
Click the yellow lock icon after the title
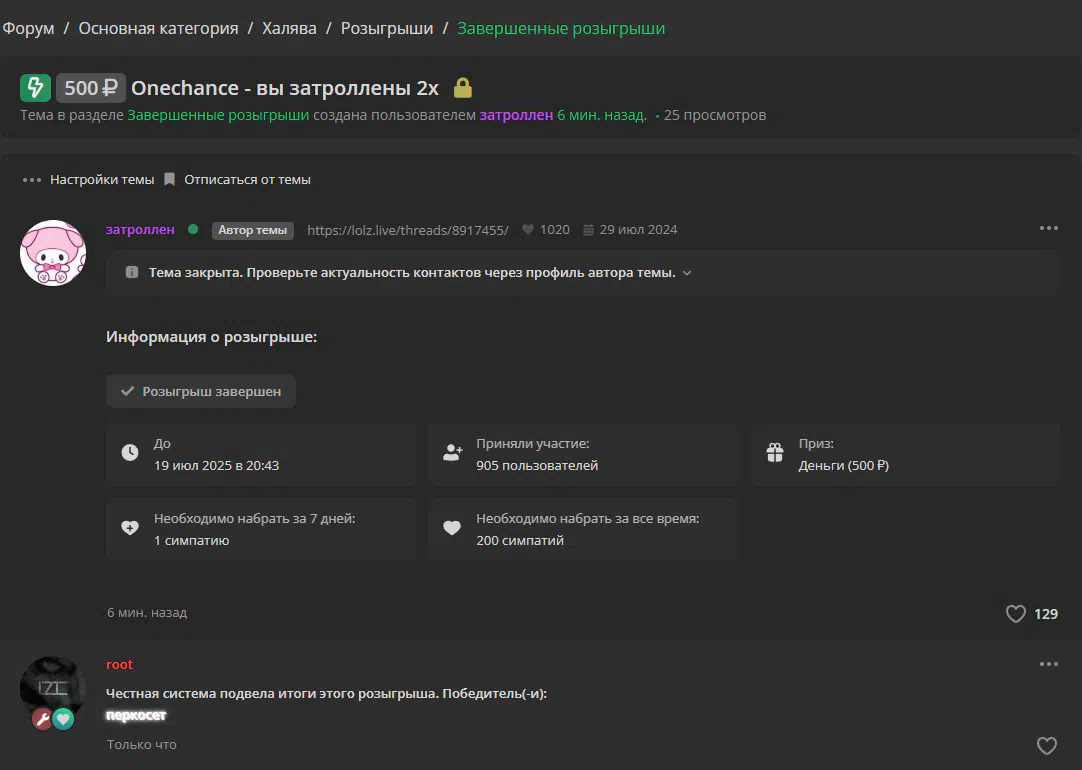coord(462,88)
